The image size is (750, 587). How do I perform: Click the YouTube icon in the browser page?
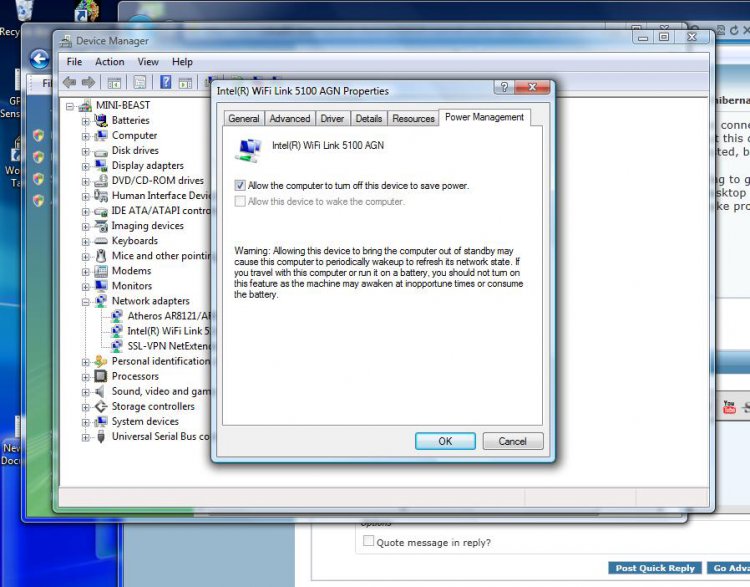pos(729,408)
